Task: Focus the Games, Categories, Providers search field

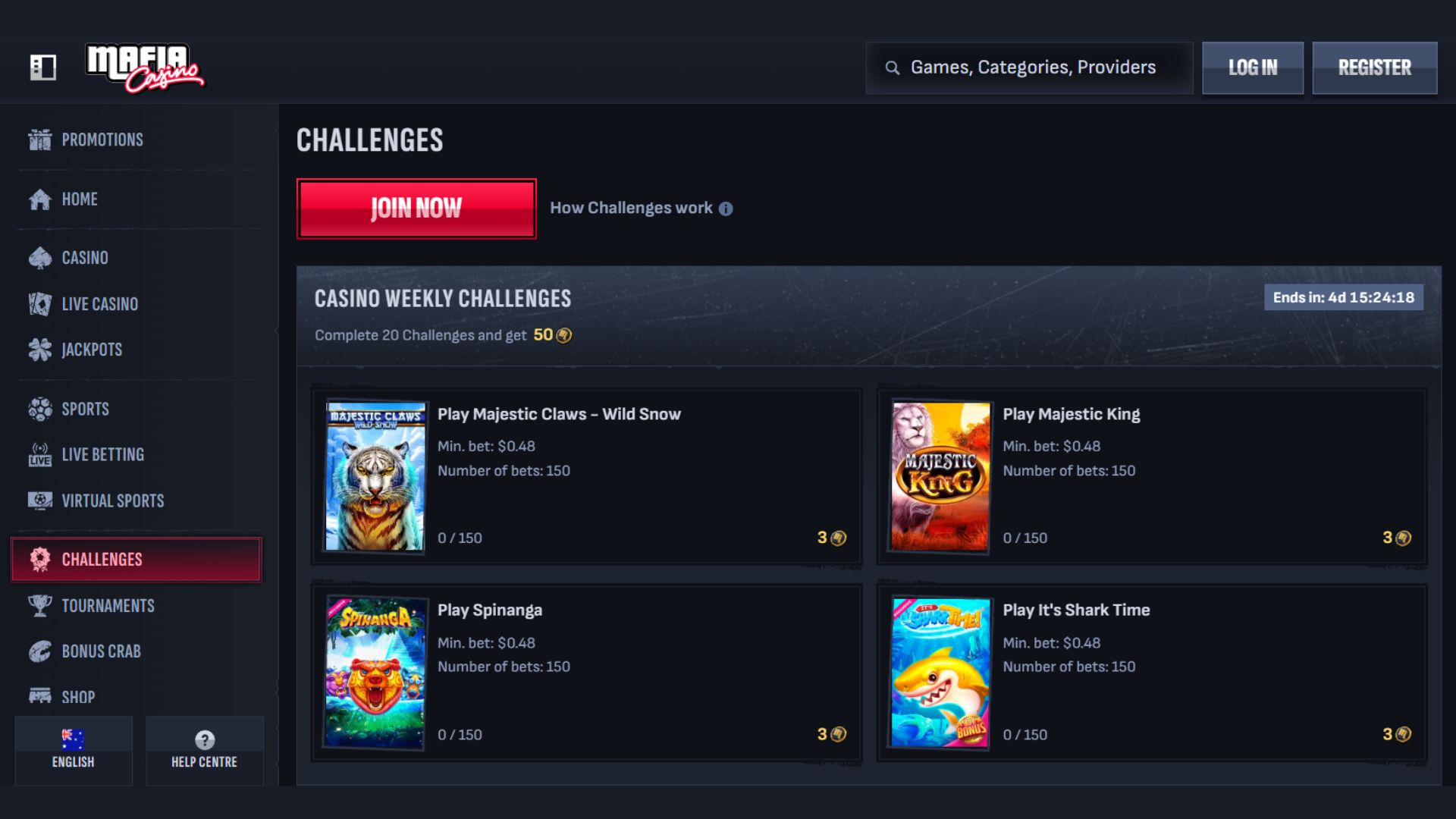Action: pos(1029,67)
